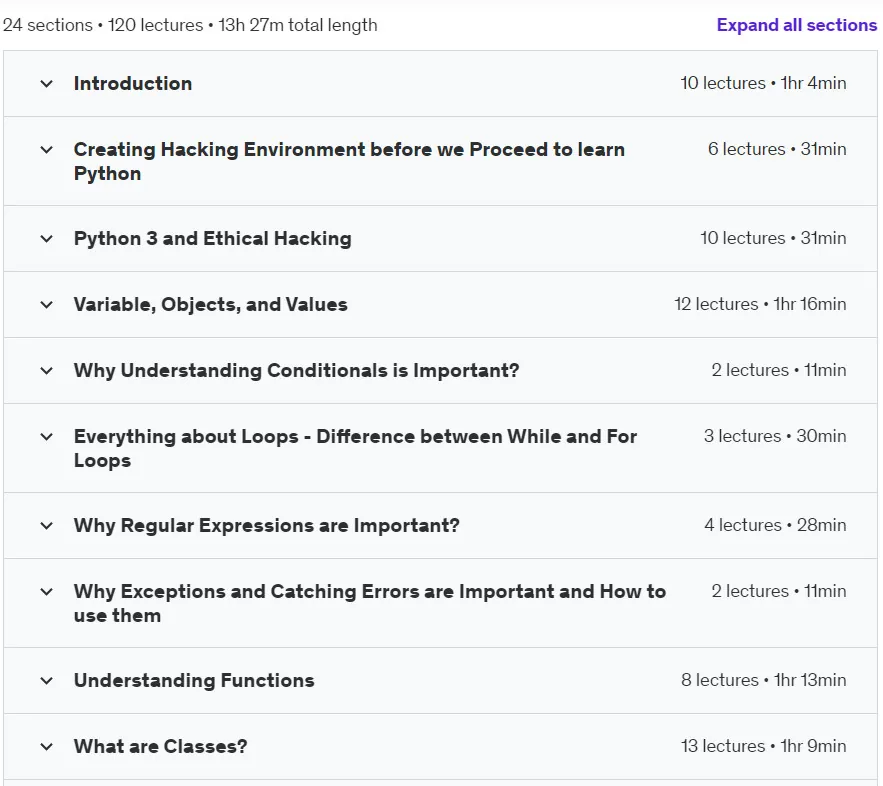Open Understanding Functions section title
Viewport: 883px width, 786px height.
194,681
